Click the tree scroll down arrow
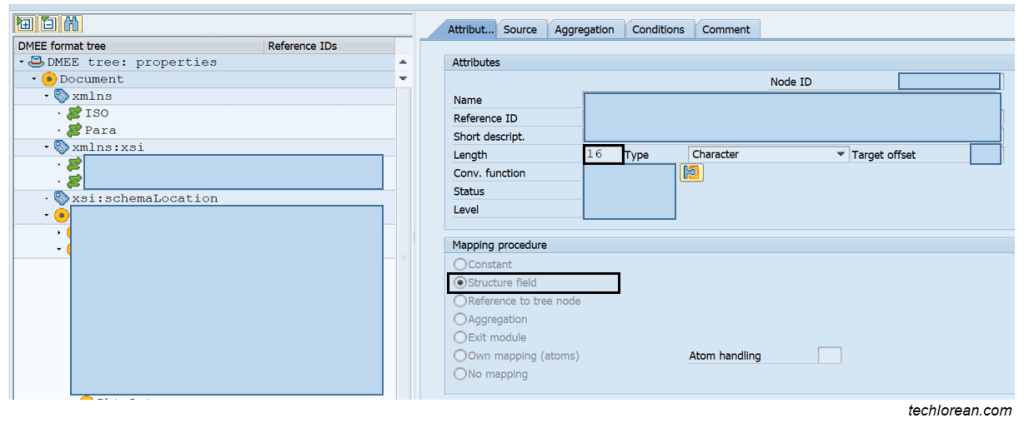The height and width of the screenshot is (423, 1024). tap(403, 78)
